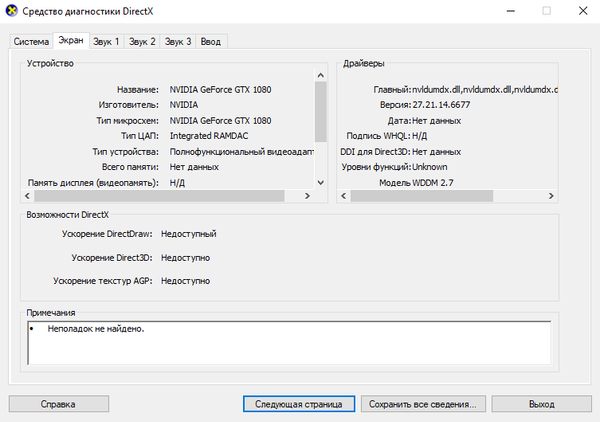The image size is (600, 422).
Task: Click the Уровни функций value 'Unknown'
Action: pos(429,167)
